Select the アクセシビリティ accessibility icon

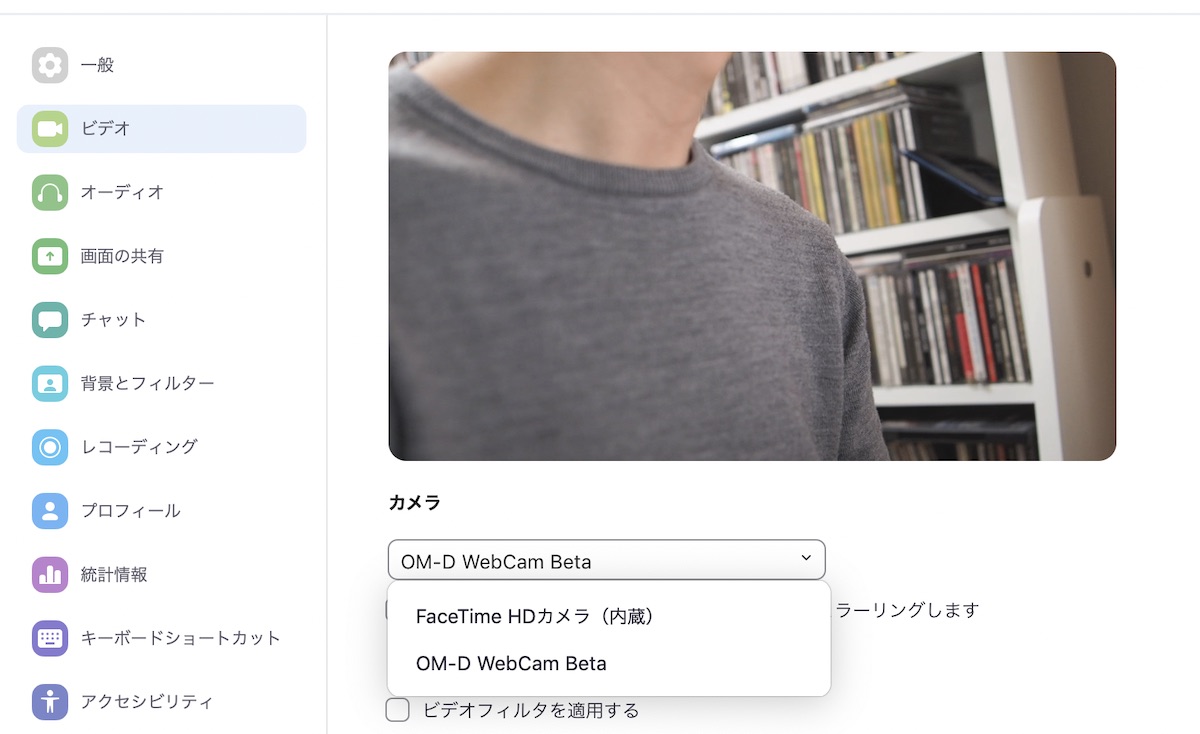[50, 702]
